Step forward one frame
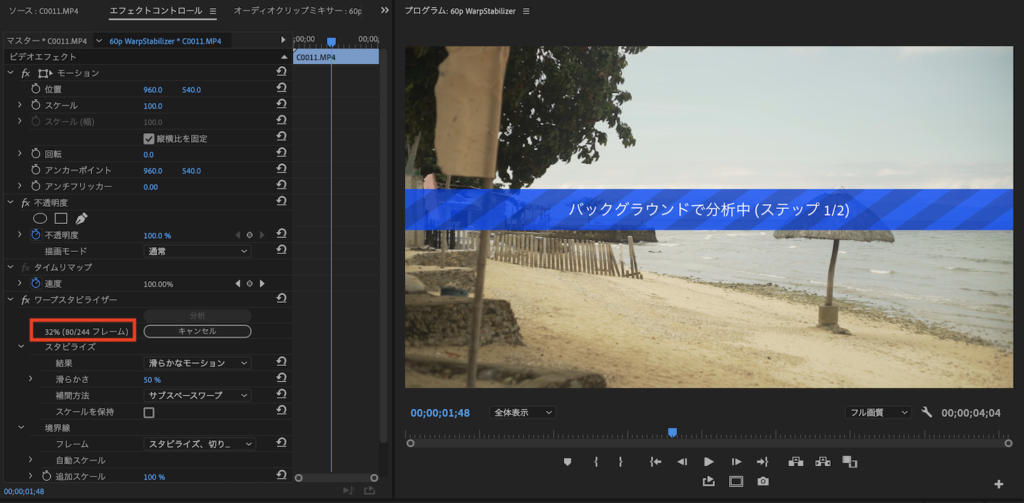 [735, 461]
